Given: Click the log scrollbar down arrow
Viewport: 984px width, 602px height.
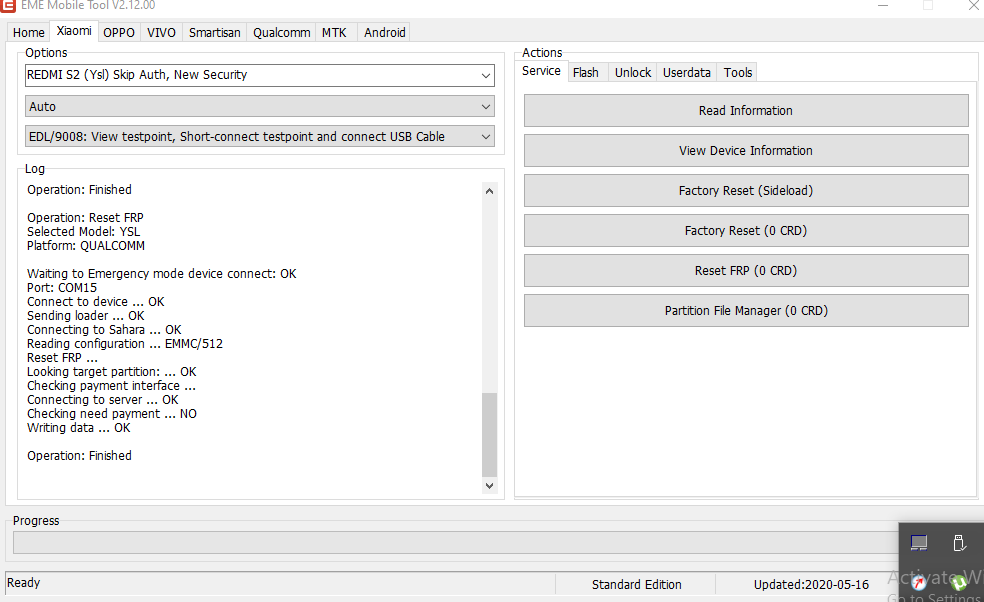Looking at the screenshot, I should [x=489, y=485].
